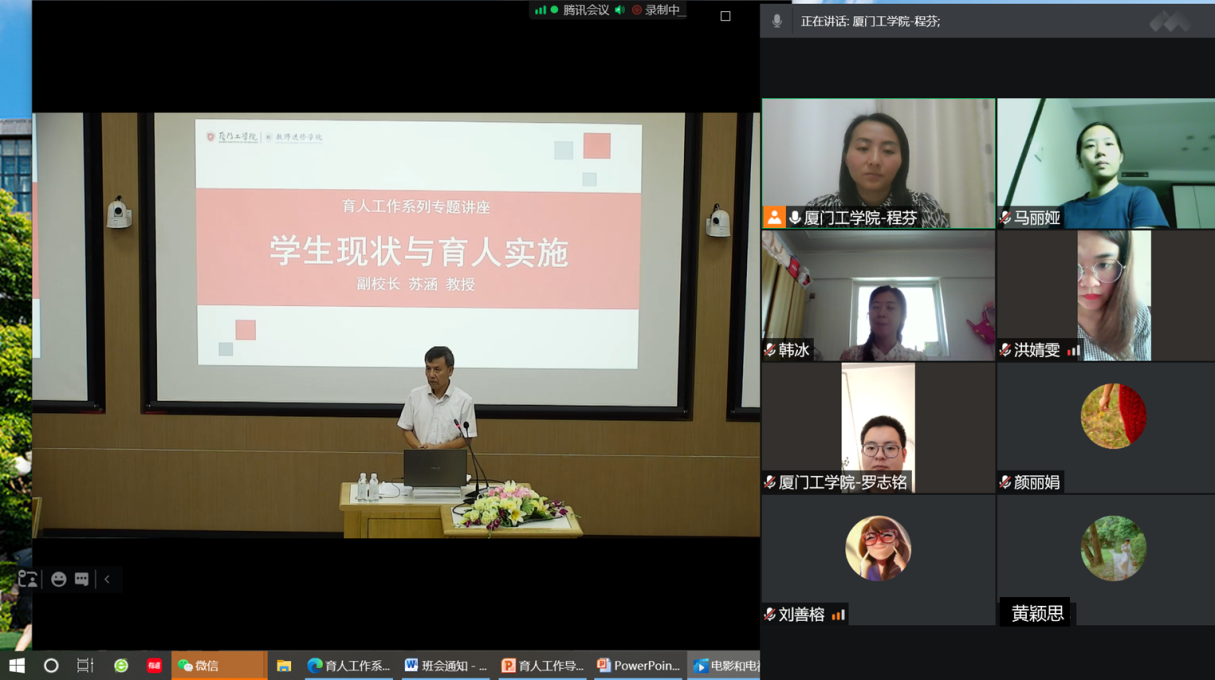Click the square window button near the top bar
This screenshot has width=1215, height=680.
pos(725,16)
